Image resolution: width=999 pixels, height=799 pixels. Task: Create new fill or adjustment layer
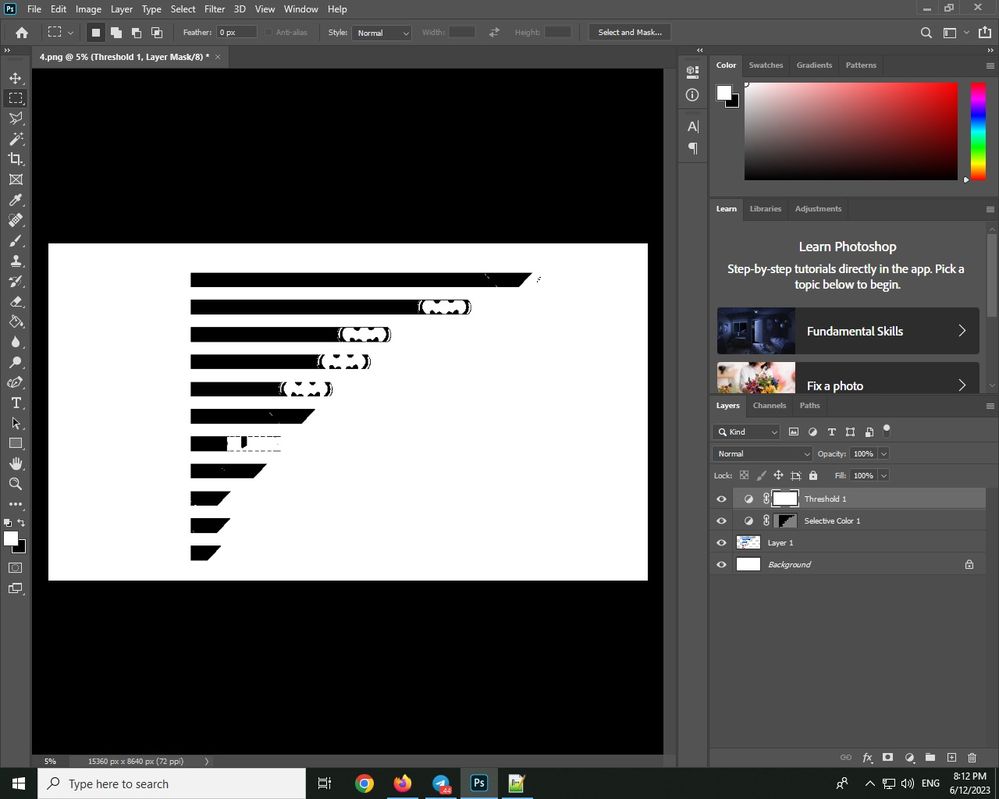(909, 758)
